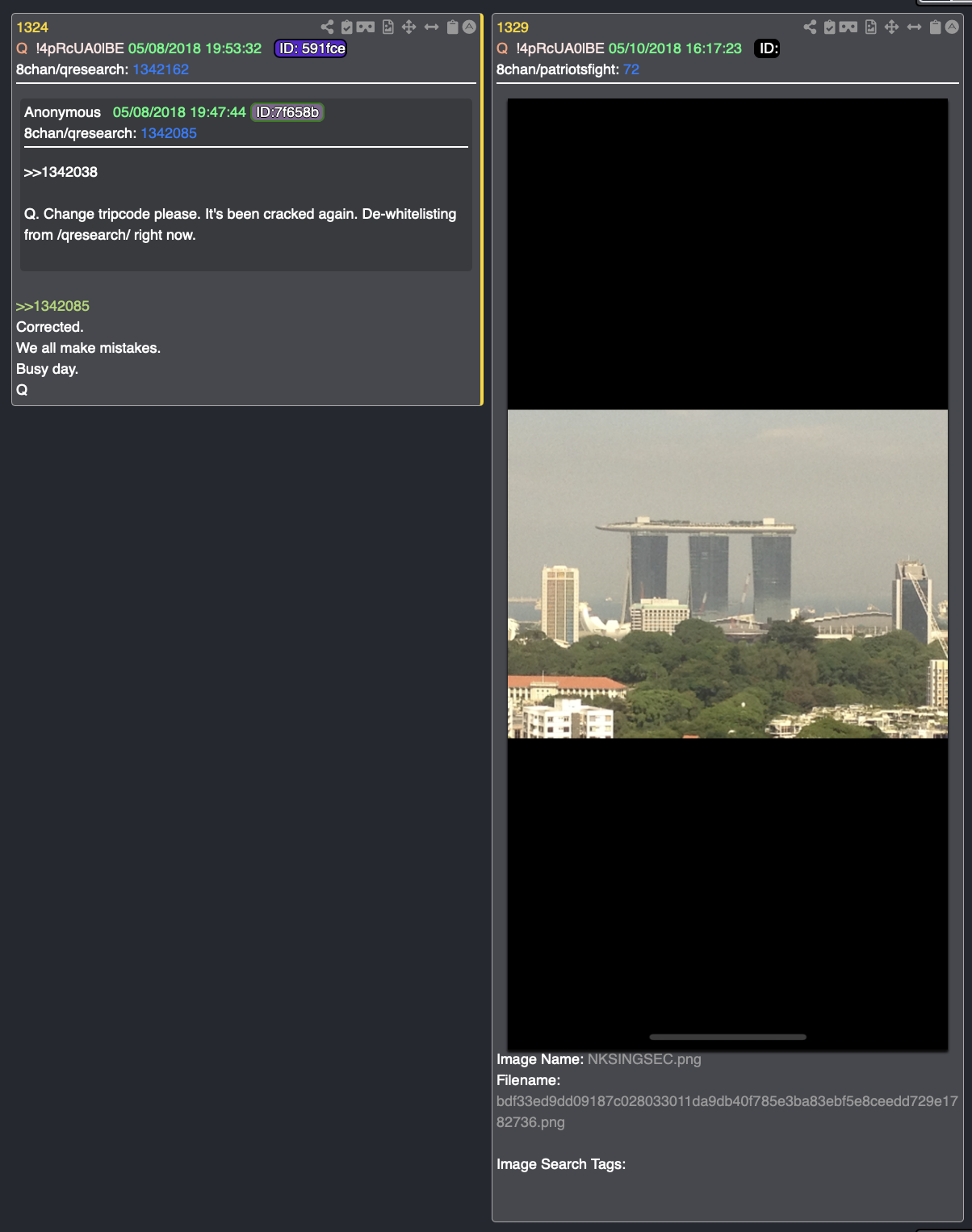
Task: Click circled up-arrow icon on post 1324
Action: coord(469,27)
